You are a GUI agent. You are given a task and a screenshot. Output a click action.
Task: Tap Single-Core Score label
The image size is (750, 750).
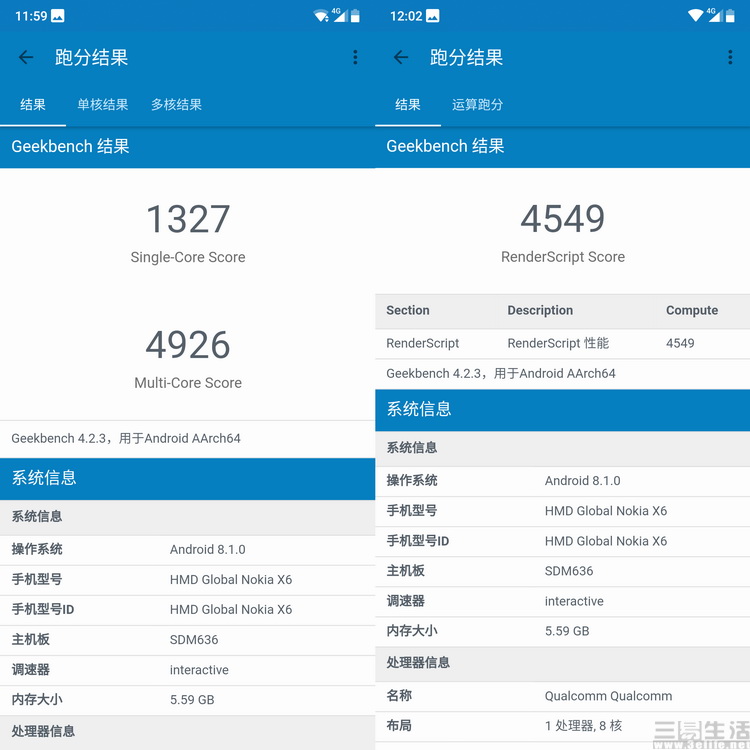click(x=188, y=257)
